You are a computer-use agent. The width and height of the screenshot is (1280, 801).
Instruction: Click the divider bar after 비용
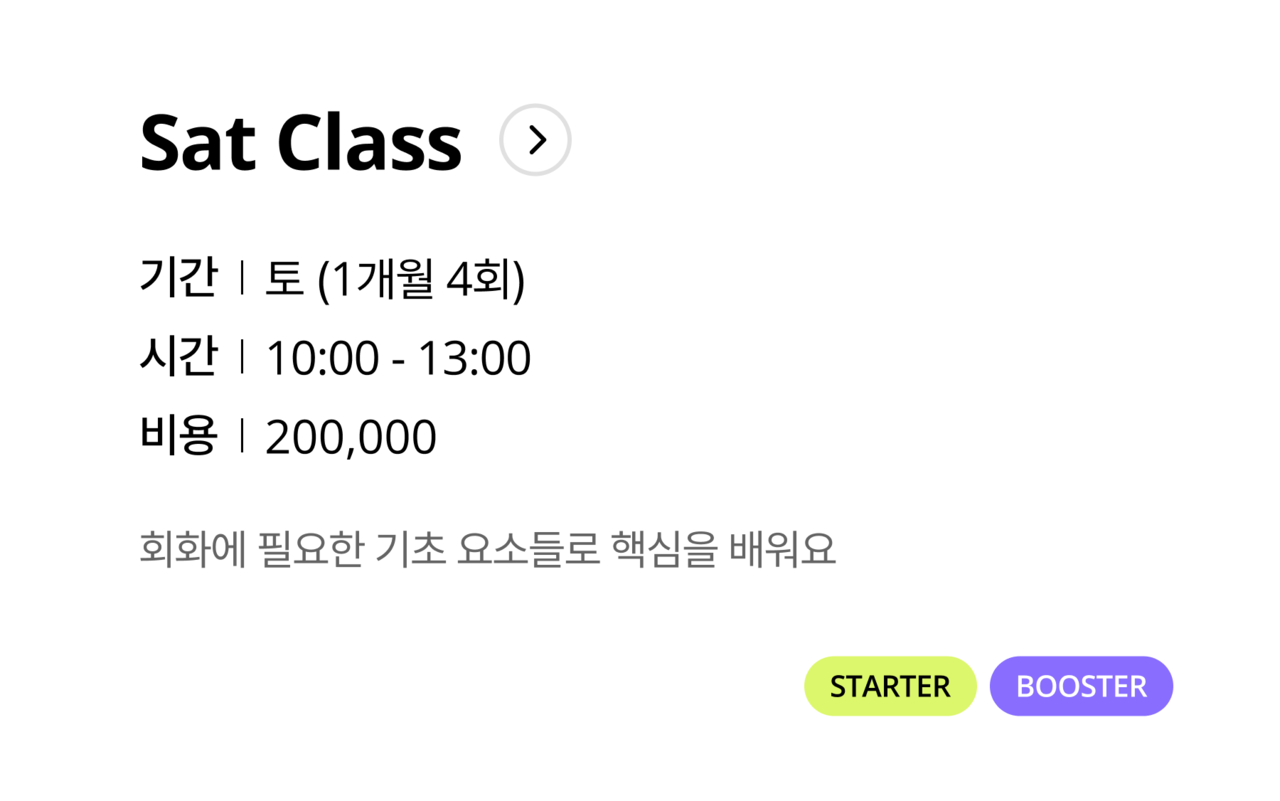242,436
